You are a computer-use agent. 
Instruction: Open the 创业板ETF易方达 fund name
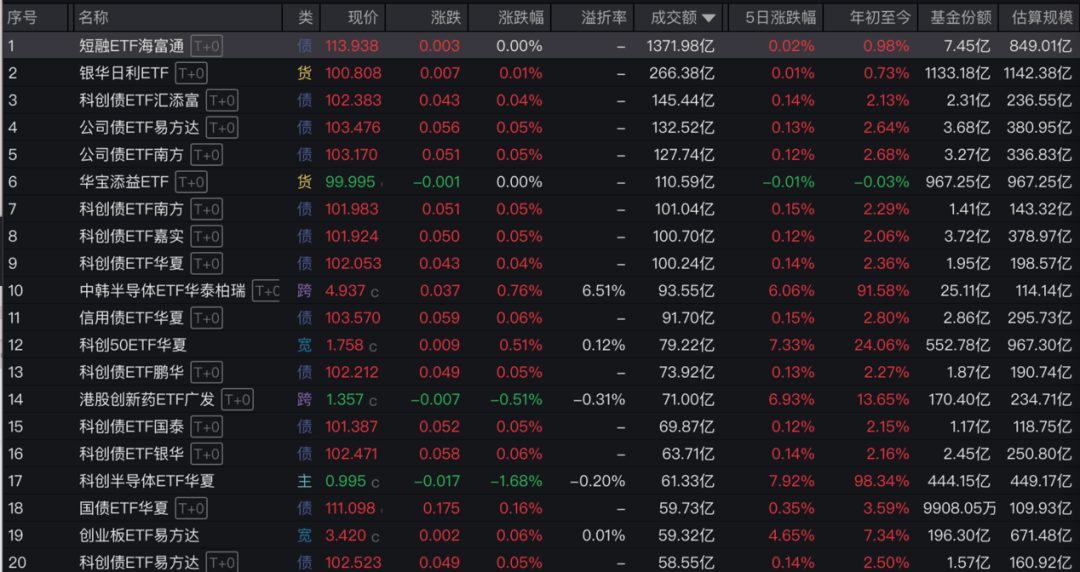(x=139, y=535)
